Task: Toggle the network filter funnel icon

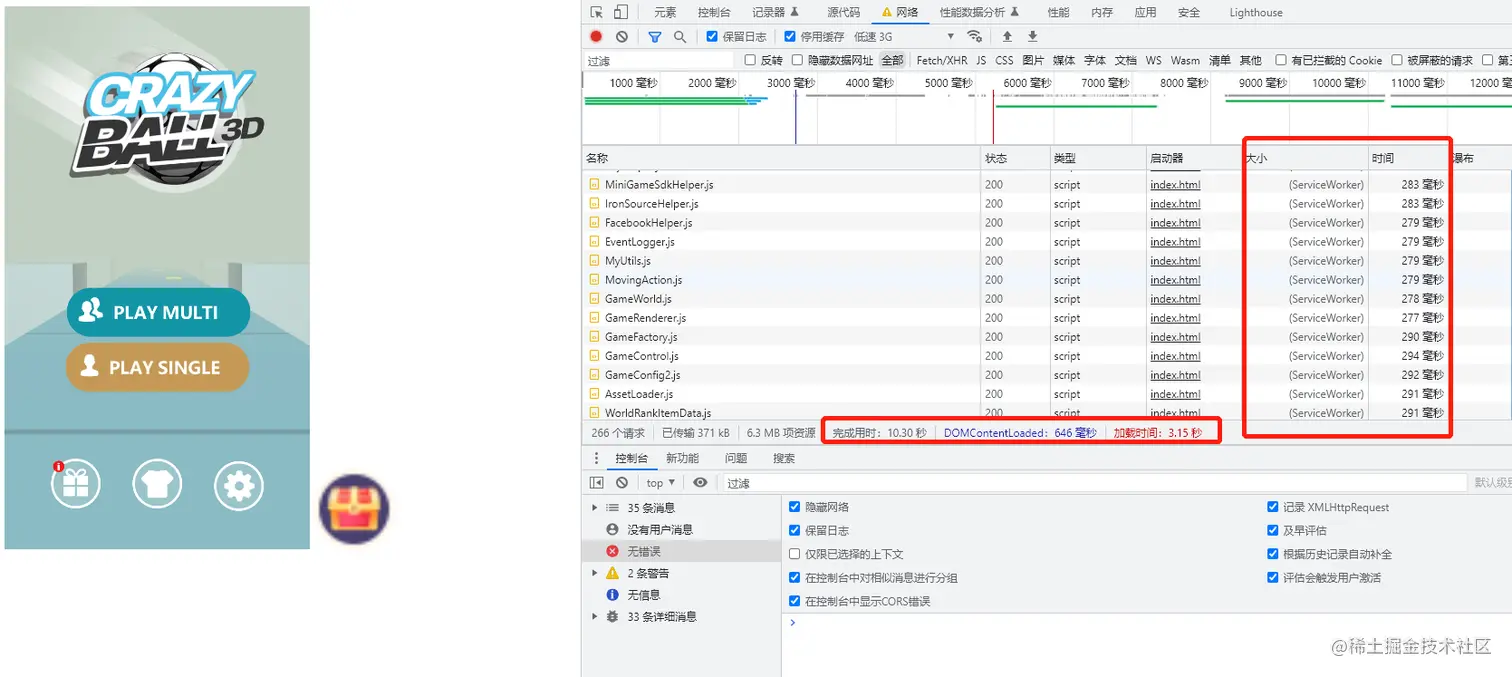Action: [655, 36]
